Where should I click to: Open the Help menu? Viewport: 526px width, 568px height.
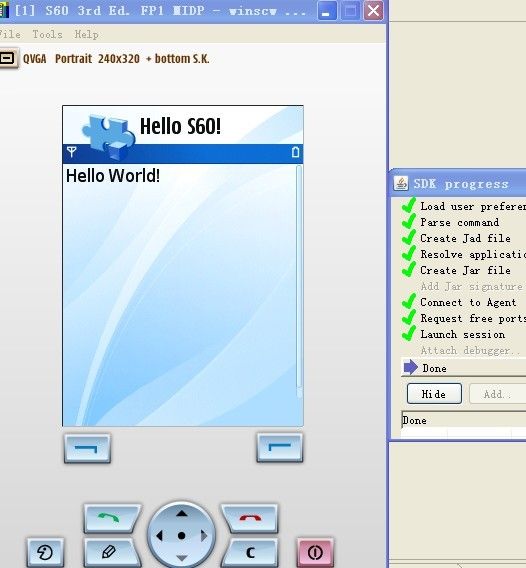click(x=86, y=34)
